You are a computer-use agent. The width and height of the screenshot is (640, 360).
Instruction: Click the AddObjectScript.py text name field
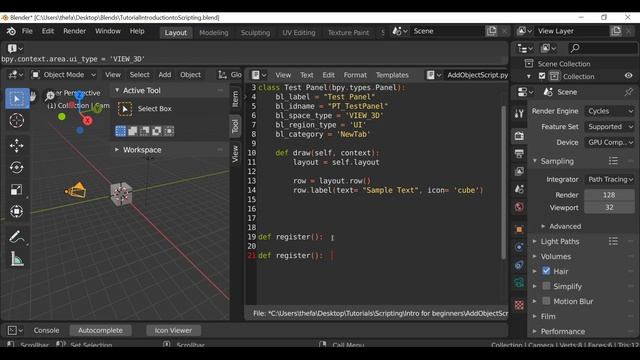point(477,75)
